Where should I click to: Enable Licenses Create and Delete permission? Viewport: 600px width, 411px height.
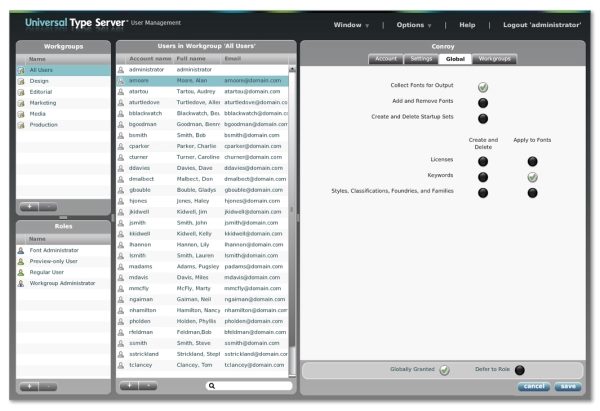pos(483,161)
